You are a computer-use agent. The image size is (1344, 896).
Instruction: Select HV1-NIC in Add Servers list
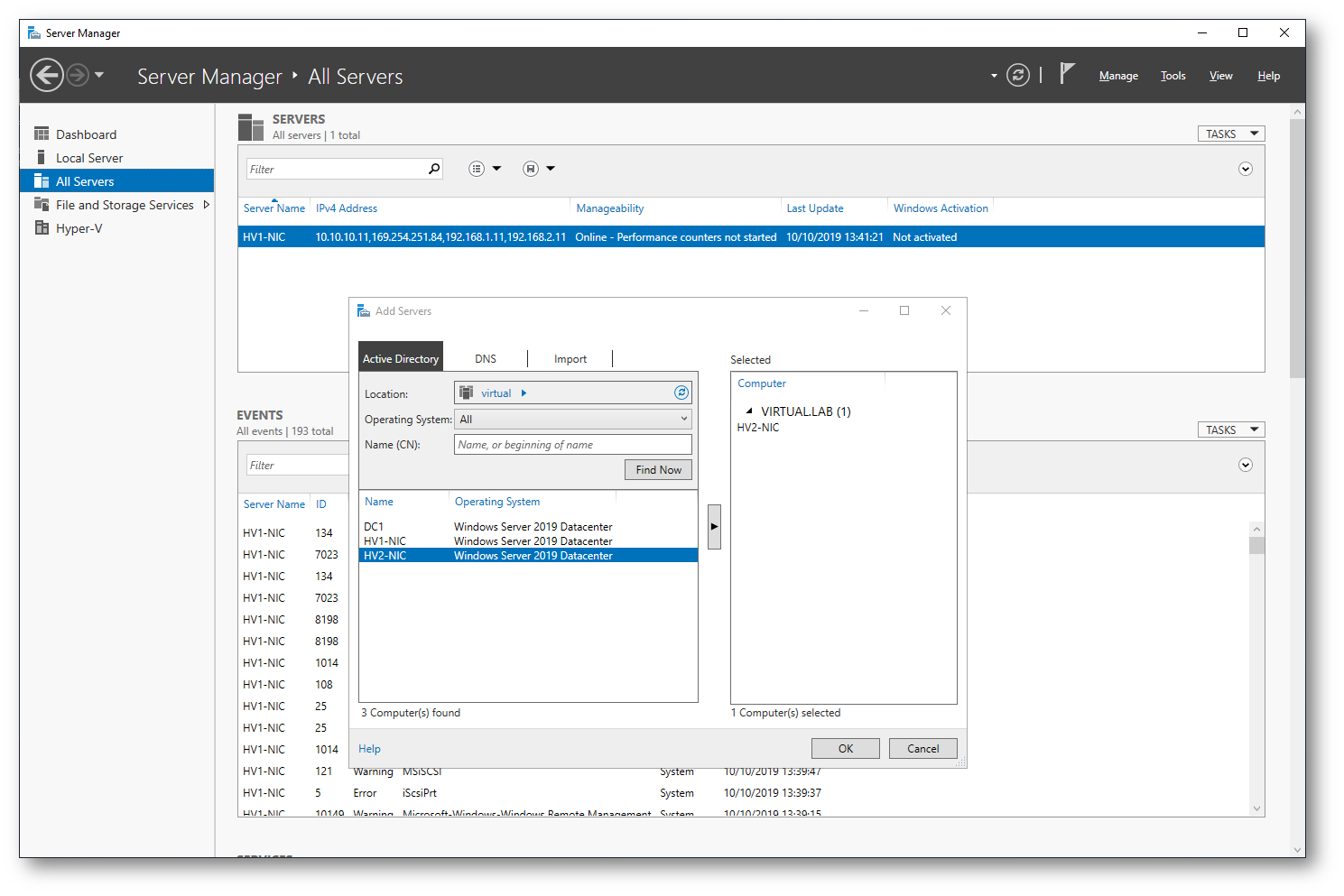click(528, 541)
